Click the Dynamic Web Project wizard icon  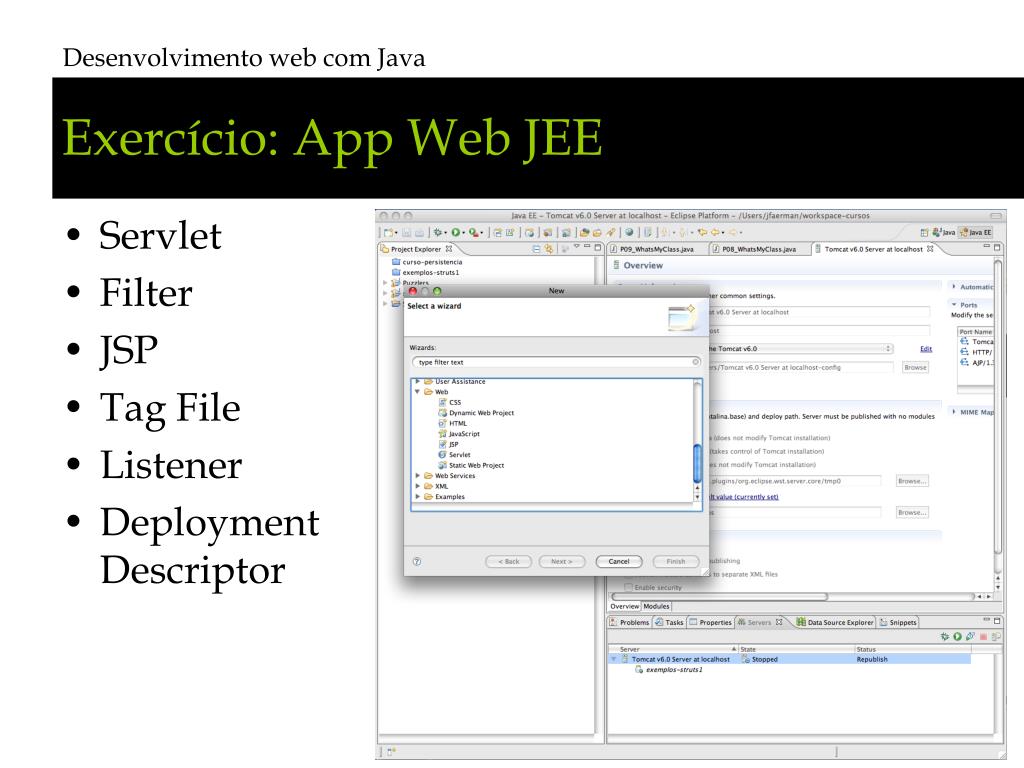point(442,413)
